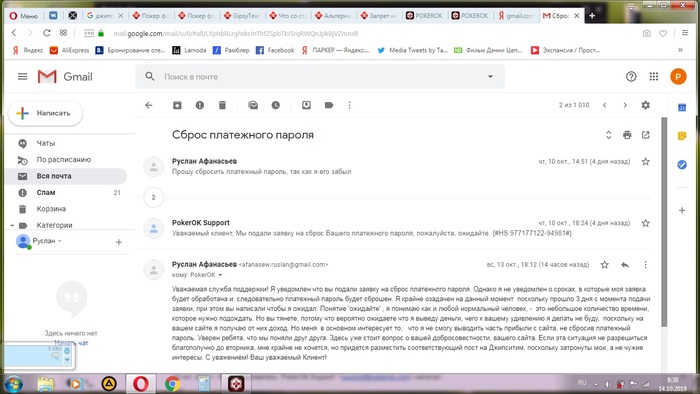Show the older conversation arrow
Image resolution: width=700 pixels, height=394 pixels.
625,105
